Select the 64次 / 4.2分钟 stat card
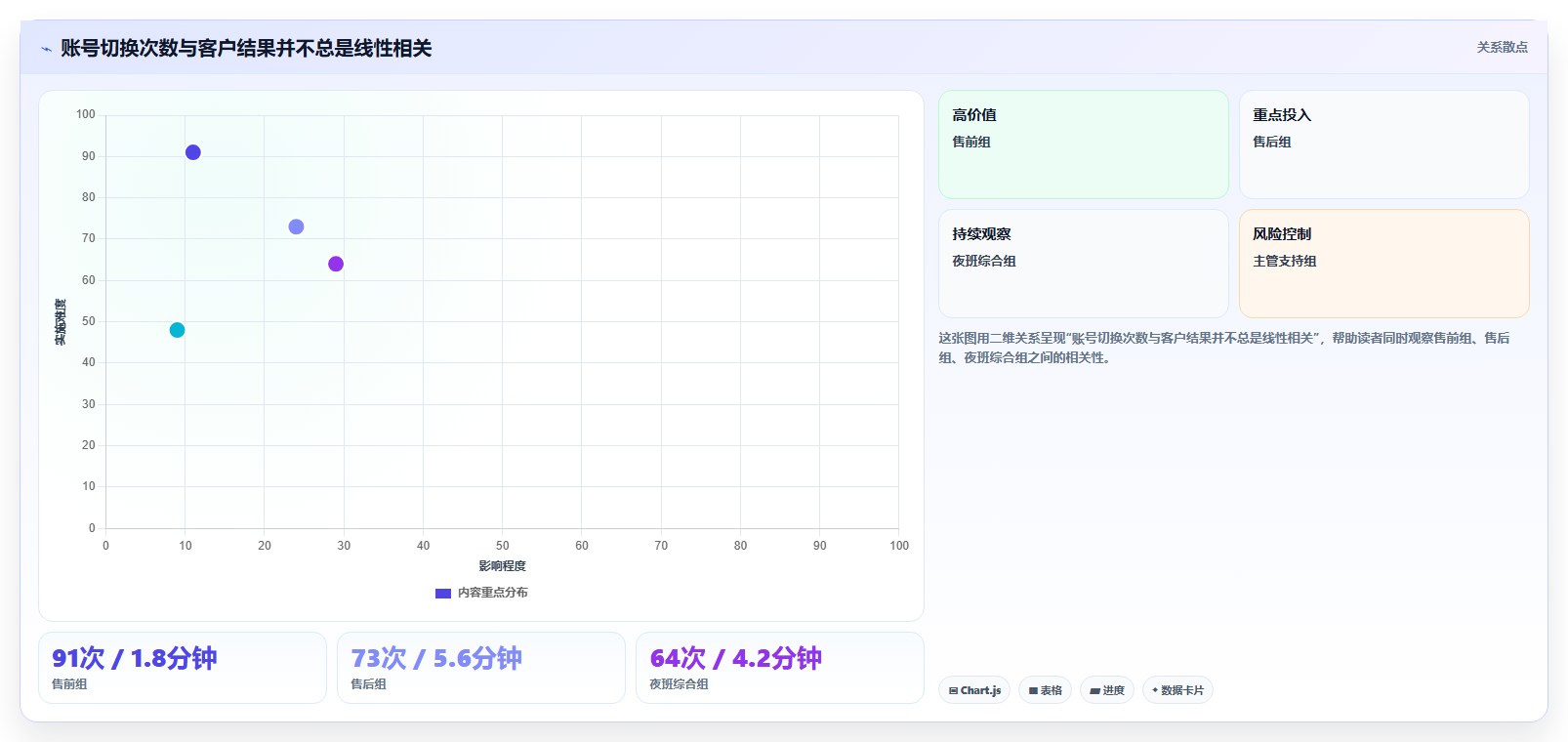This screenshot has height=742, width=1568. [780, 668]
